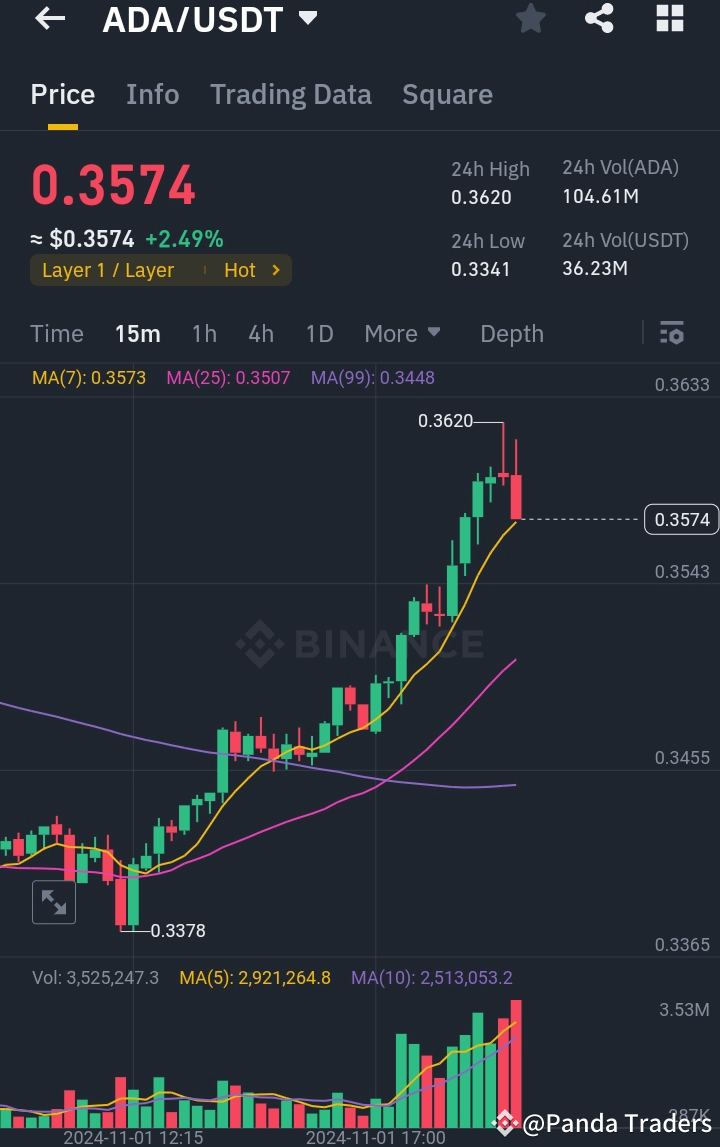
Task: Open chart indicator settings icon above the chart
Action: coord(671,332)
